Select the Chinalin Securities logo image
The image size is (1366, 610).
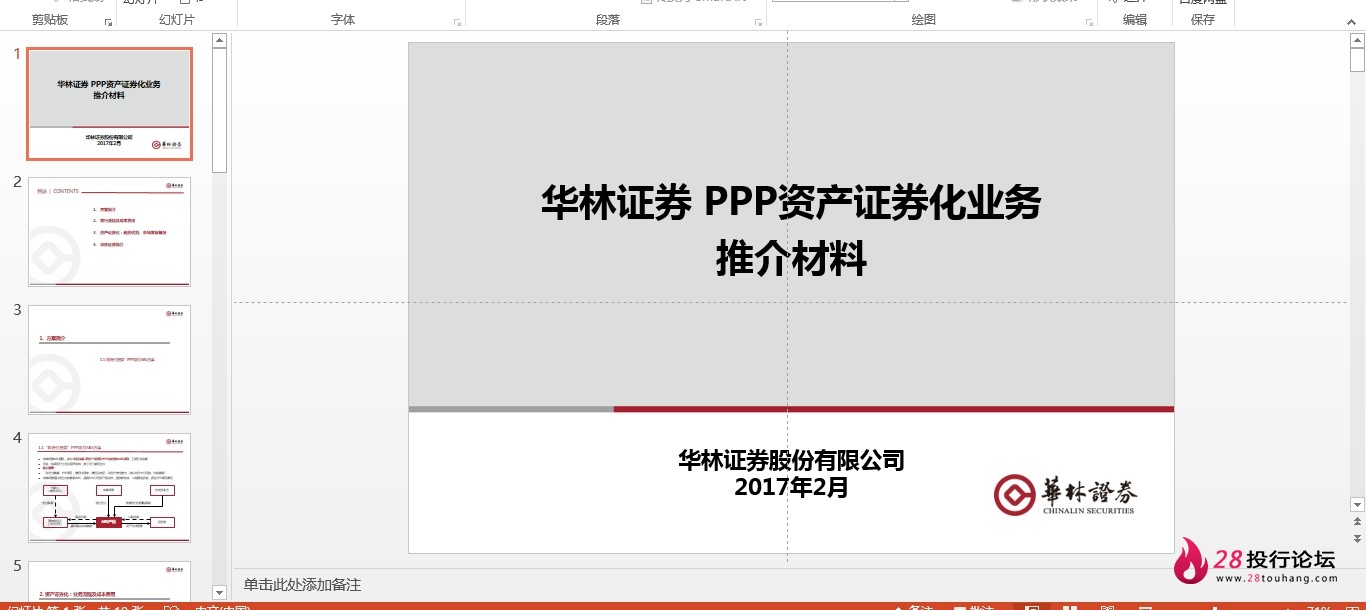tap(1066, 494)
